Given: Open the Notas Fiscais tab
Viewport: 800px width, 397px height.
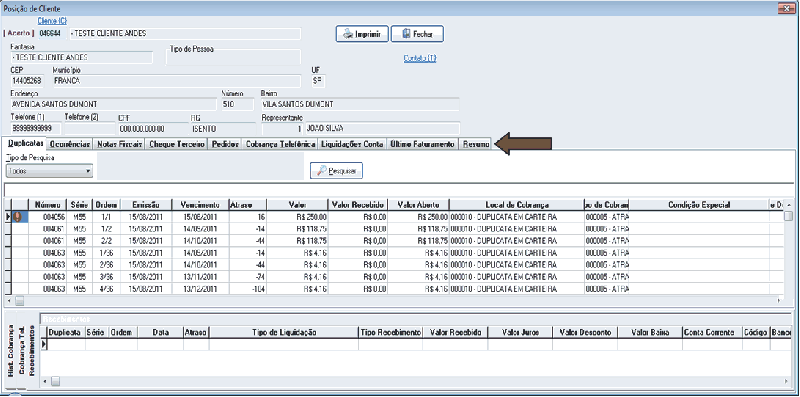Looking at the screenshot, I should pos(120,144).
